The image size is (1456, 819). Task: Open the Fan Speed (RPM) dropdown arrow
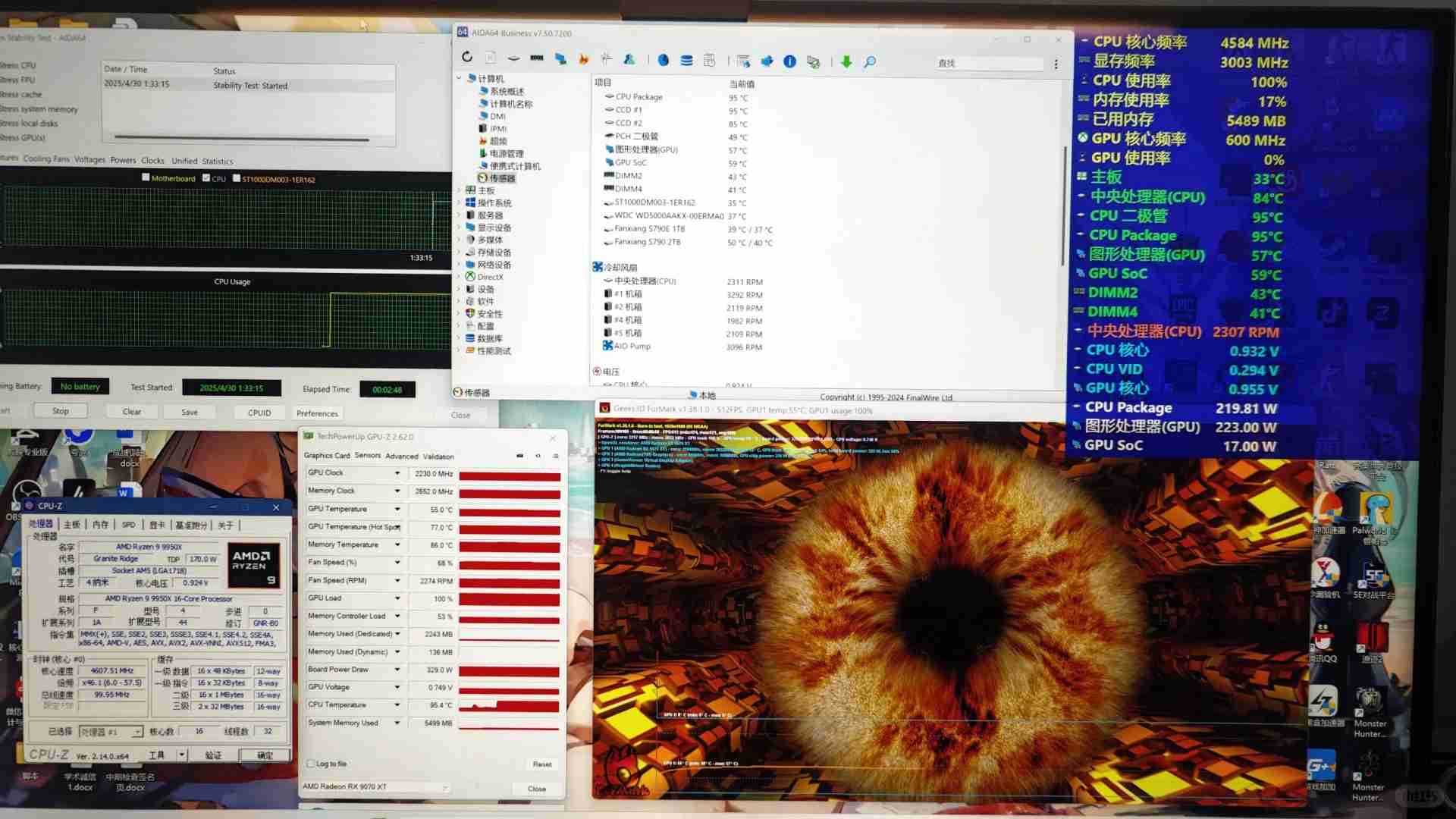pyautogui.click(x=397, y=580)
